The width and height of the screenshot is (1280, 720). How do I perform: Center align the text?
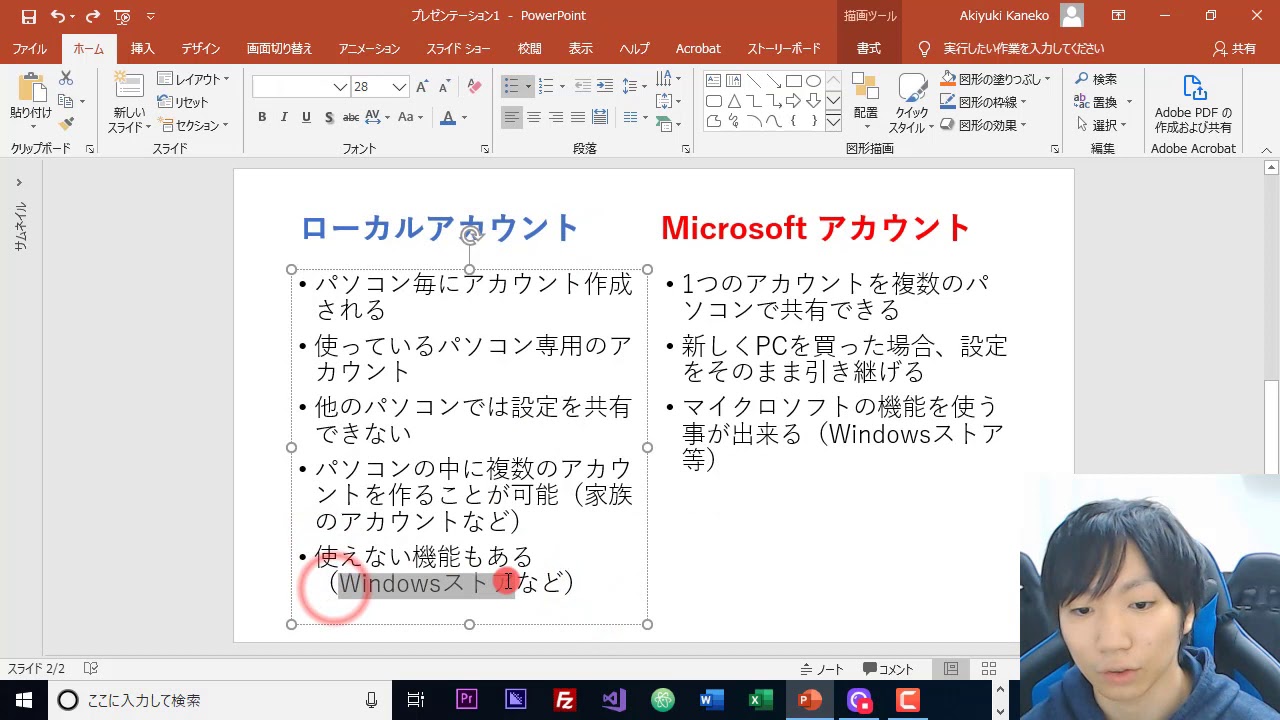tap(534, 117)
